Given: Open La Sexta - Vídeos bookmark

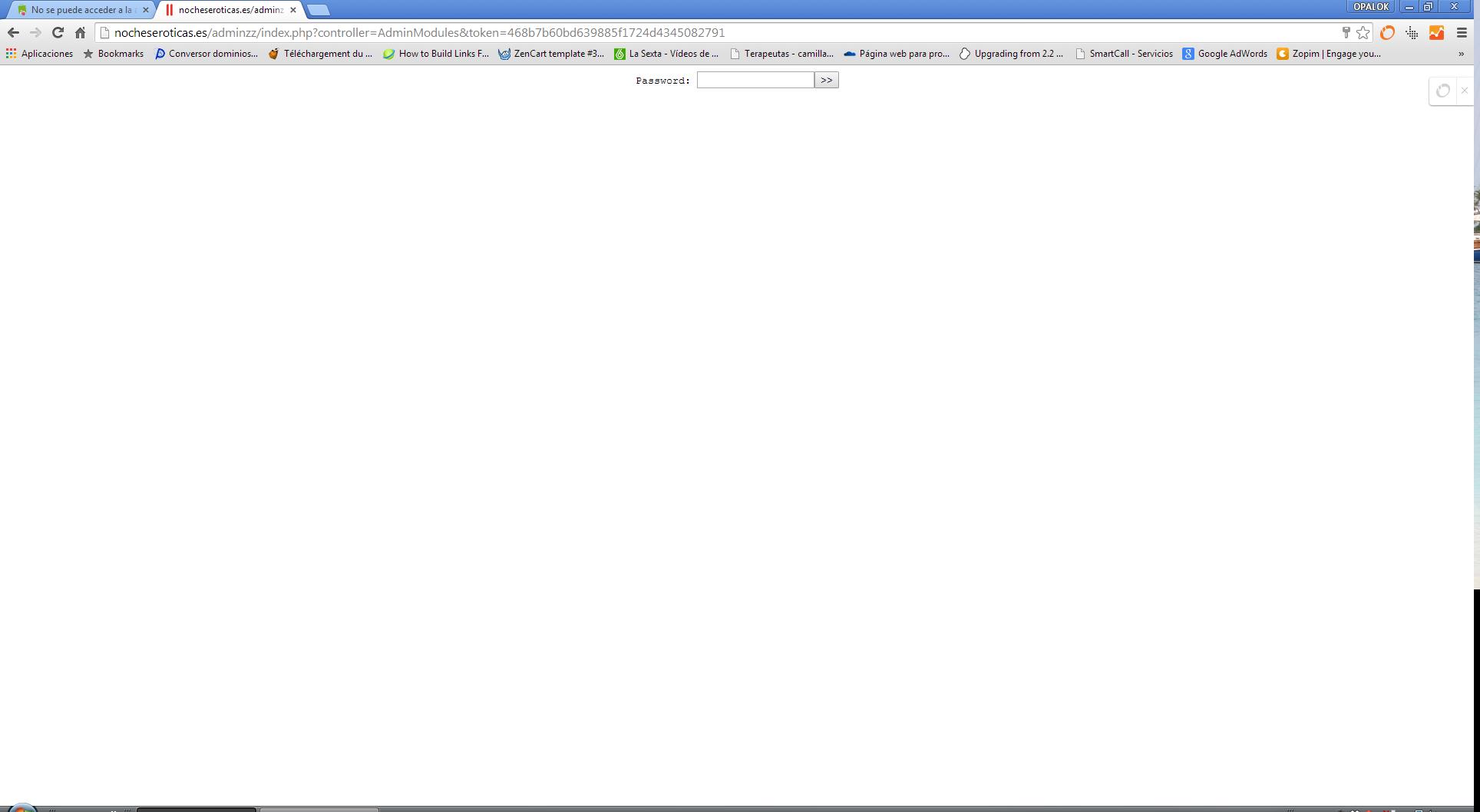Looking at the screenshot, I should [x=666, y=54].
